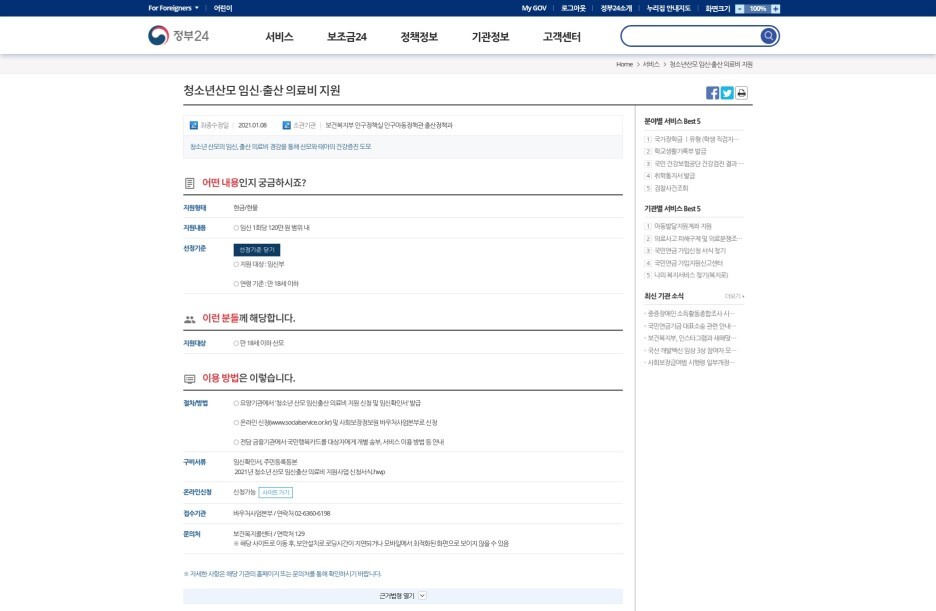Click the 소관기관 blue pencil icon
This screenshot has height=611, width=936.
pos(287,125)
